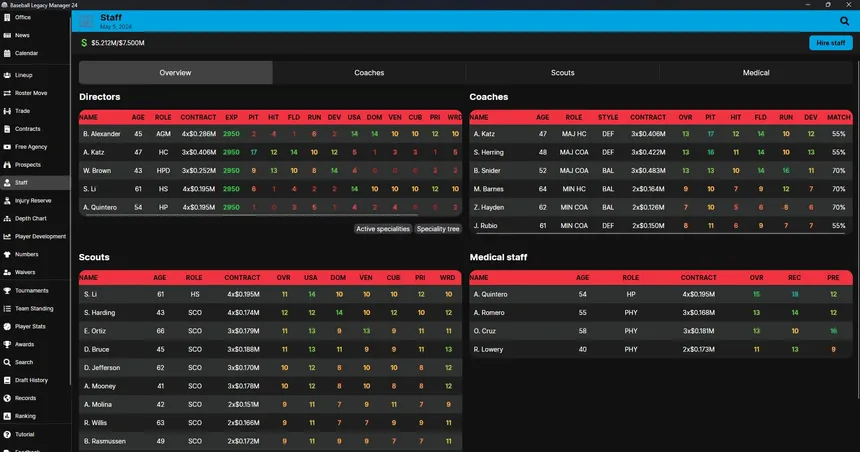This screenshot has height=452, width=860.
Task: Open the Trade sidebar icon
Action: click(x=7, y=111)
